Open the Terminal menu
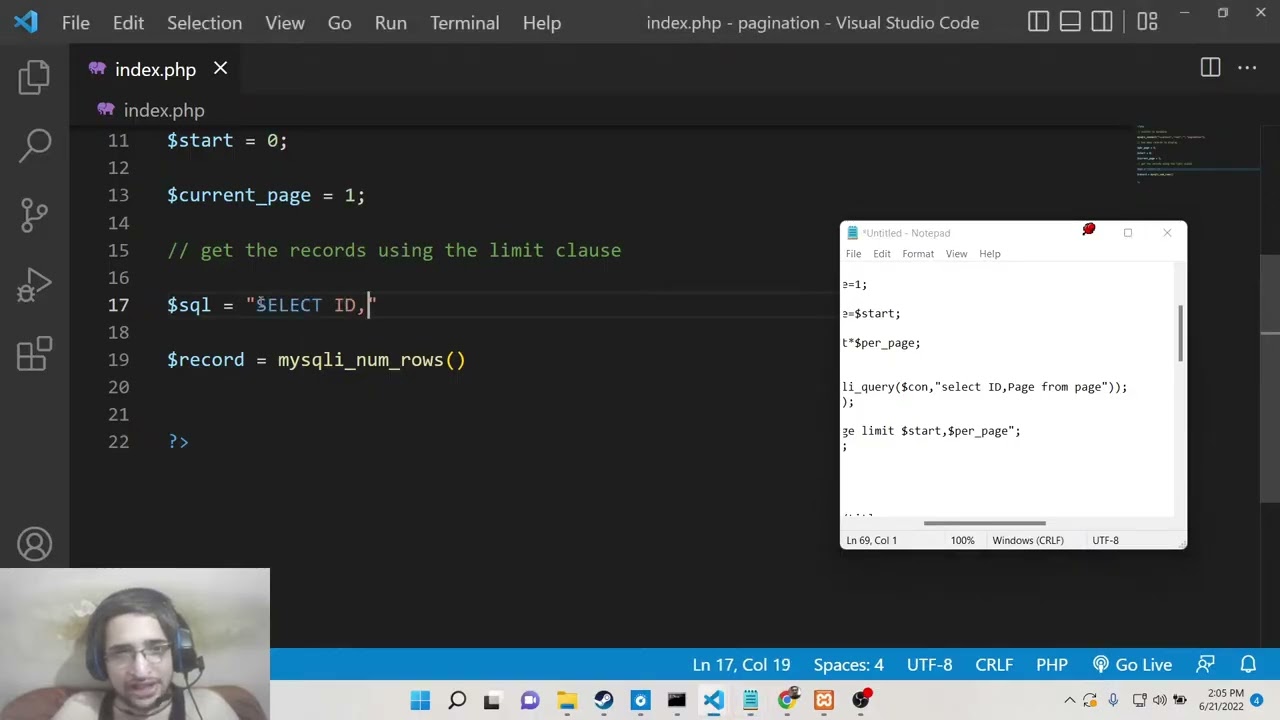The image size is (1280, 720). tap(465, 22)
